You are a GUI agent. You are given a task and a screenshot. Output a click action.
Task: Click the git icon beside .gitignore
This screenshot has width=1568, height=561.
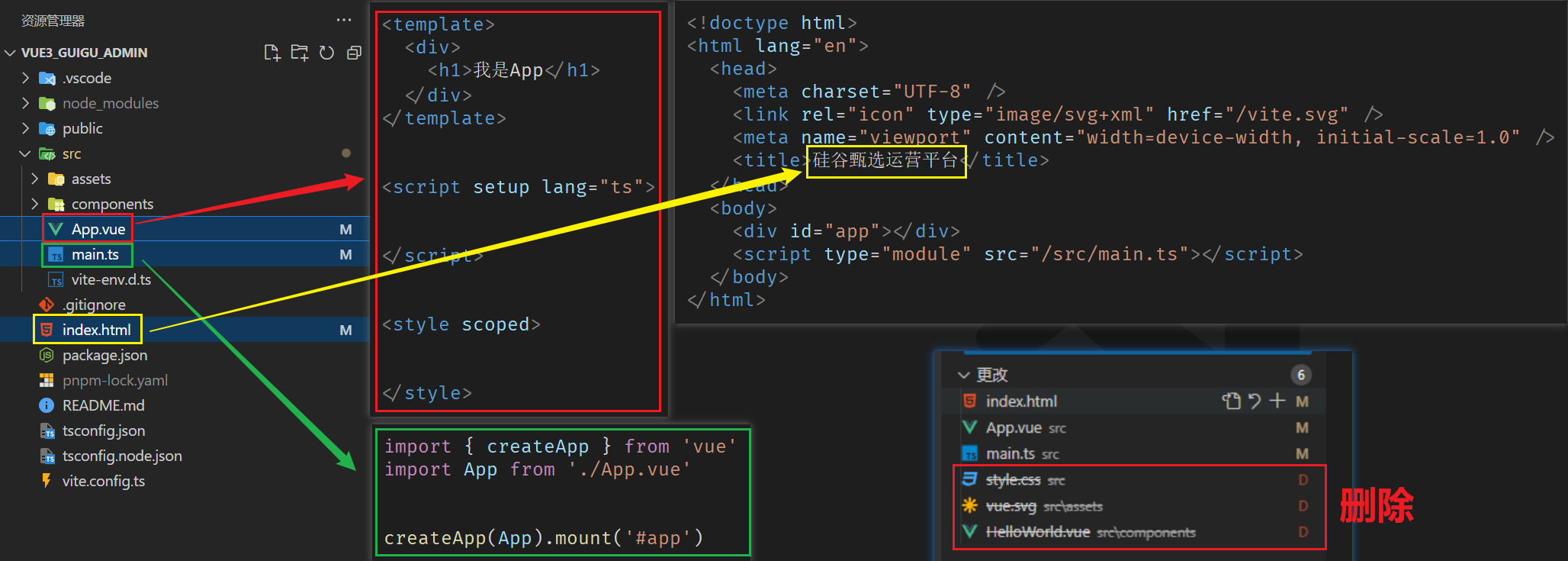[x=47, y=305]
